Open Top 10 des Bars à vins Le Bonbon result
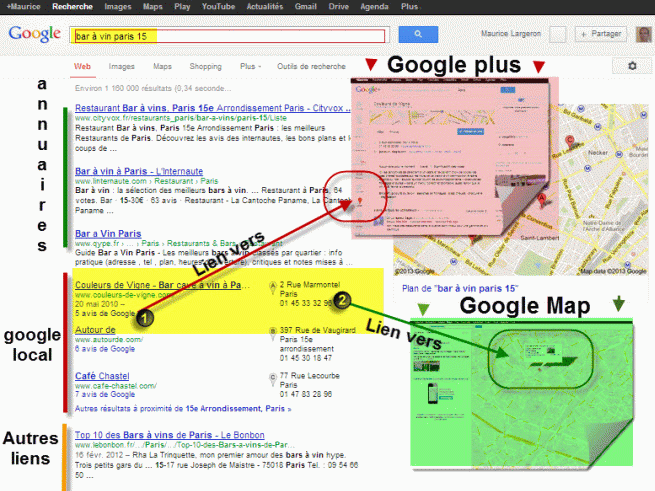The height and width of the screenshot is (491, 655). coord(170,435)
